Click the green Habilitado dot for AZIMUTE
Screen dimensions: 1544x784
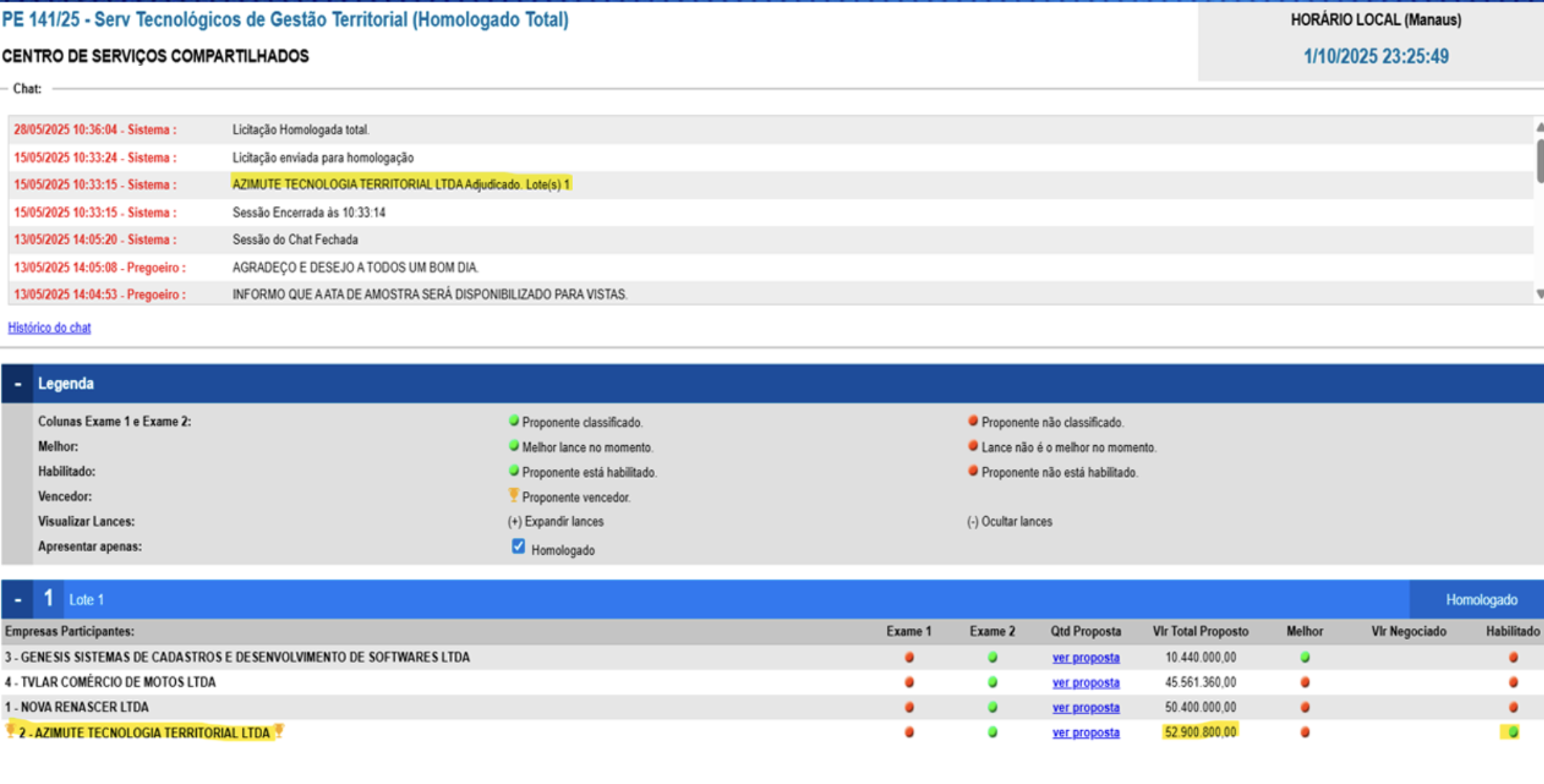pos(1513,732)
